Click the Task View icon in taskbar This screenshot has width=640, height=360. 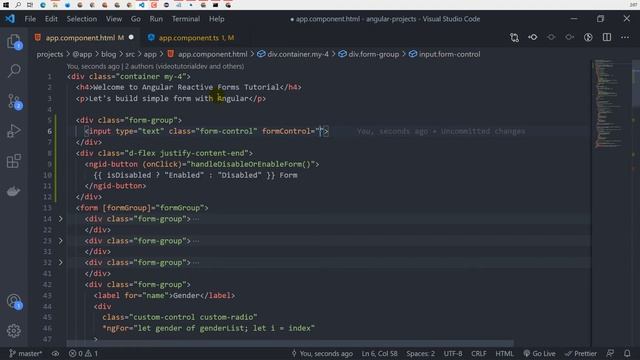coord(30,5)
